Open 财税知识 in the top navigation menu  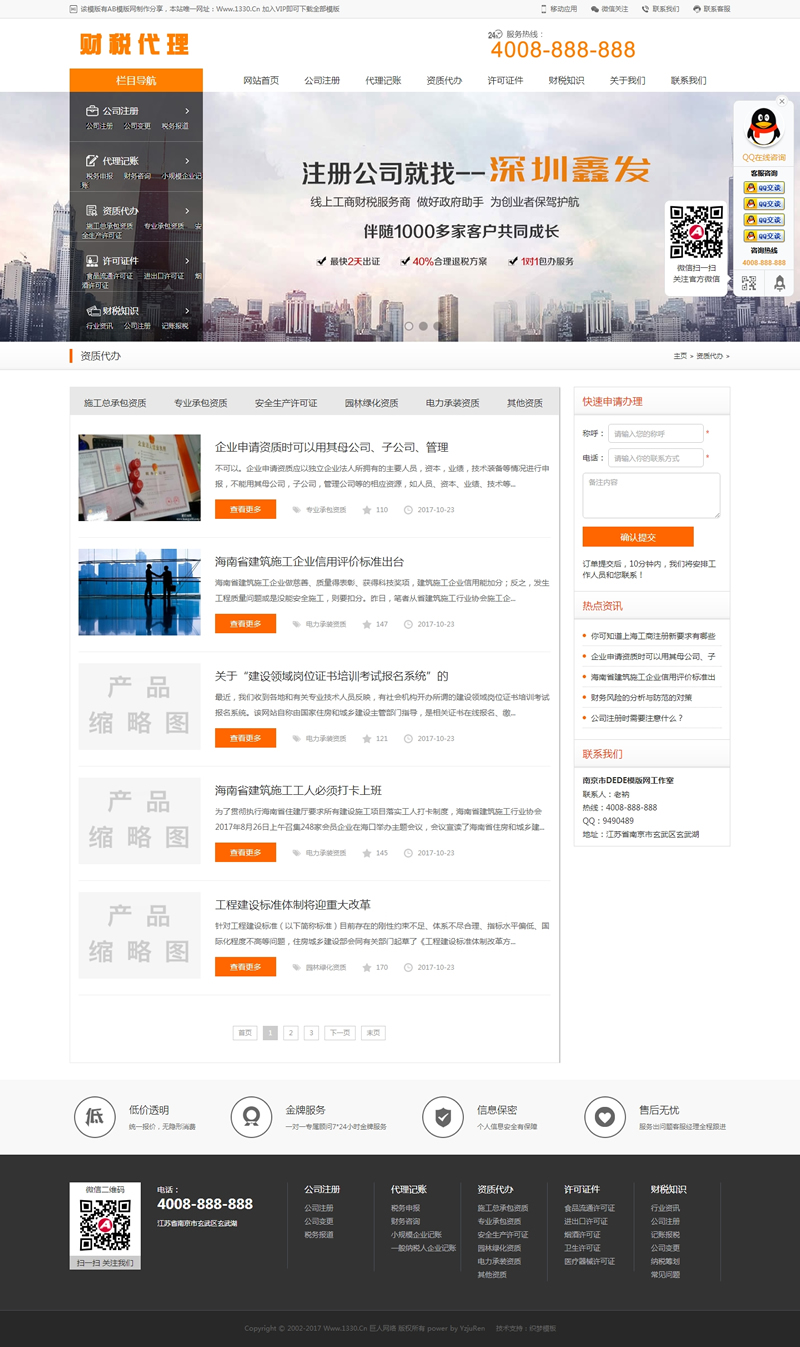[x=566, y=80]
